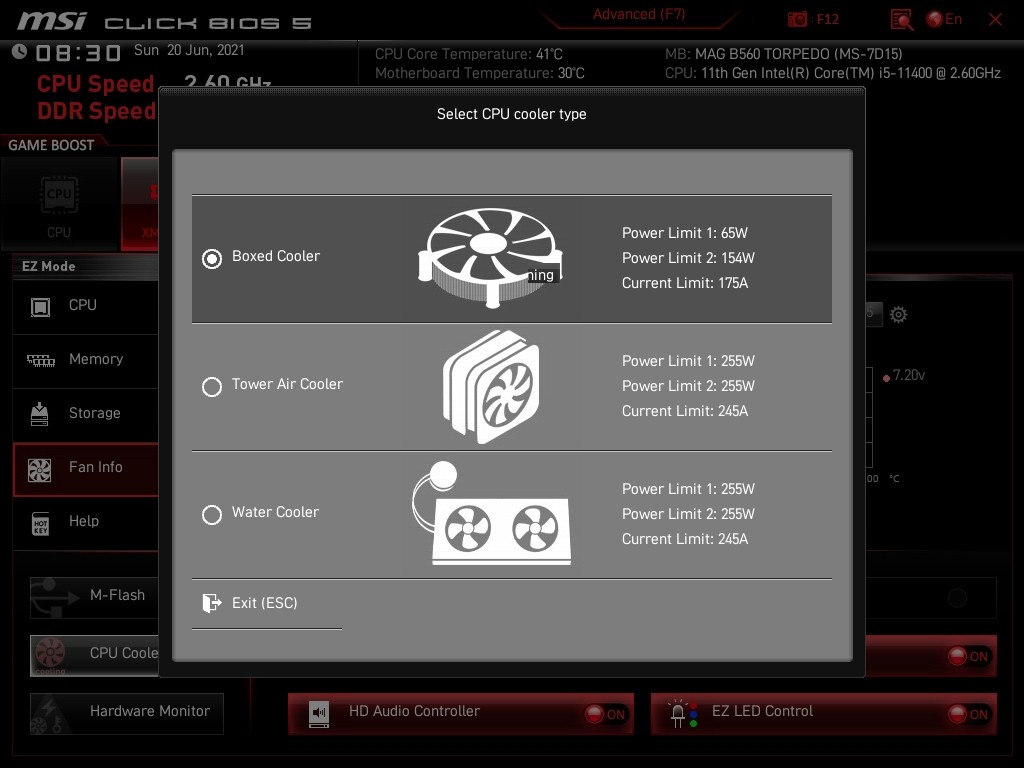Image resolution: width=1024 pixels, height=768 pixels.
Task: Click the Storage drive icon
Action: pyautogui.click(x=40, y=414)
